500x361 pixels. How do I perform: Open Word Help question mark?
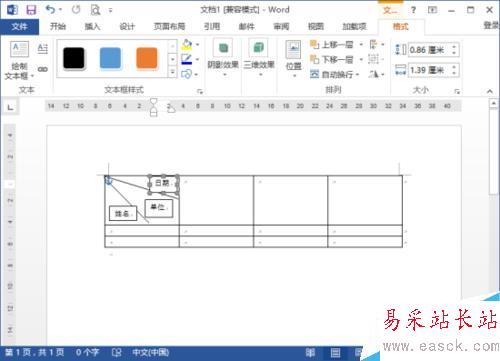coord(413,10)
